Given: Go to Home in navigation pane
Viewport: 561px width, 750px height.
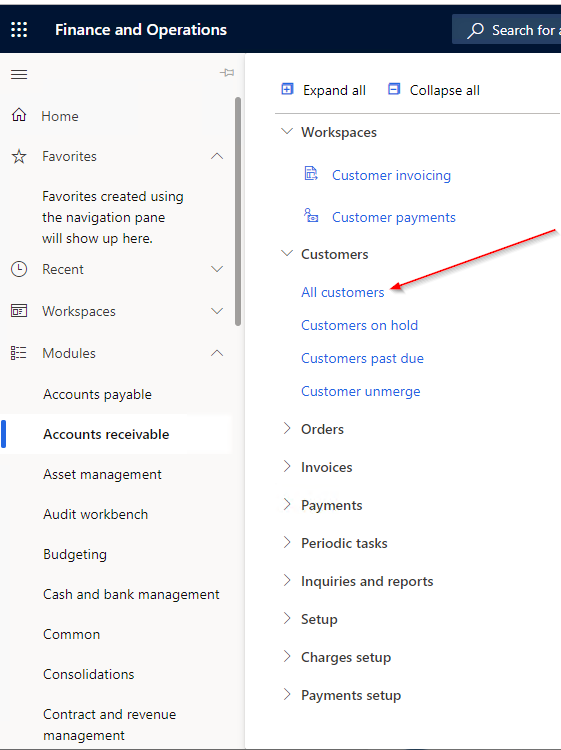Looking at the screenshot, I should click(x=60, y=116).
